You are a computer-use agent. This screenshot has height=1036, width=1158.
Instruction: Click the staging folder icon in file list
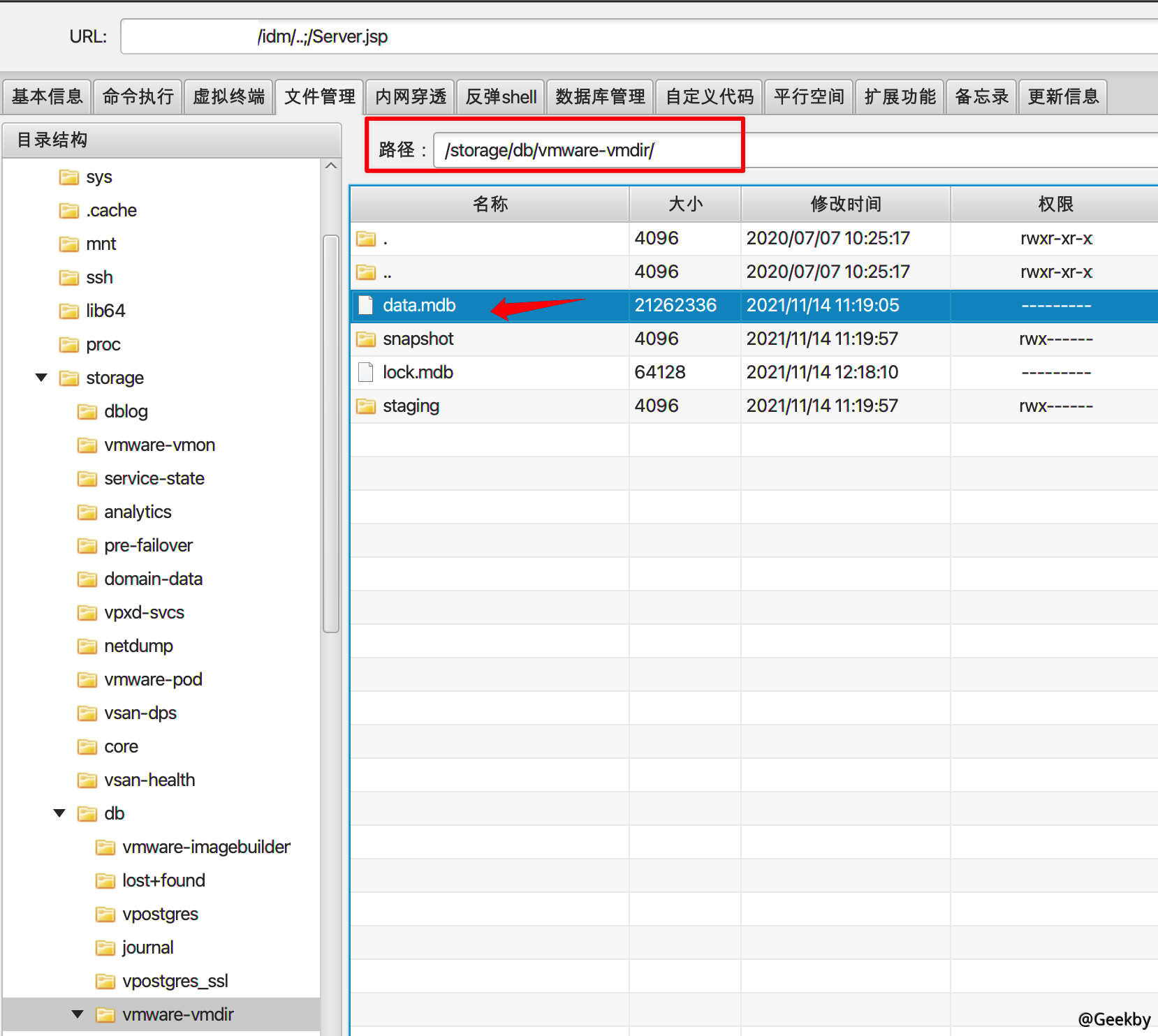(366, 406)
